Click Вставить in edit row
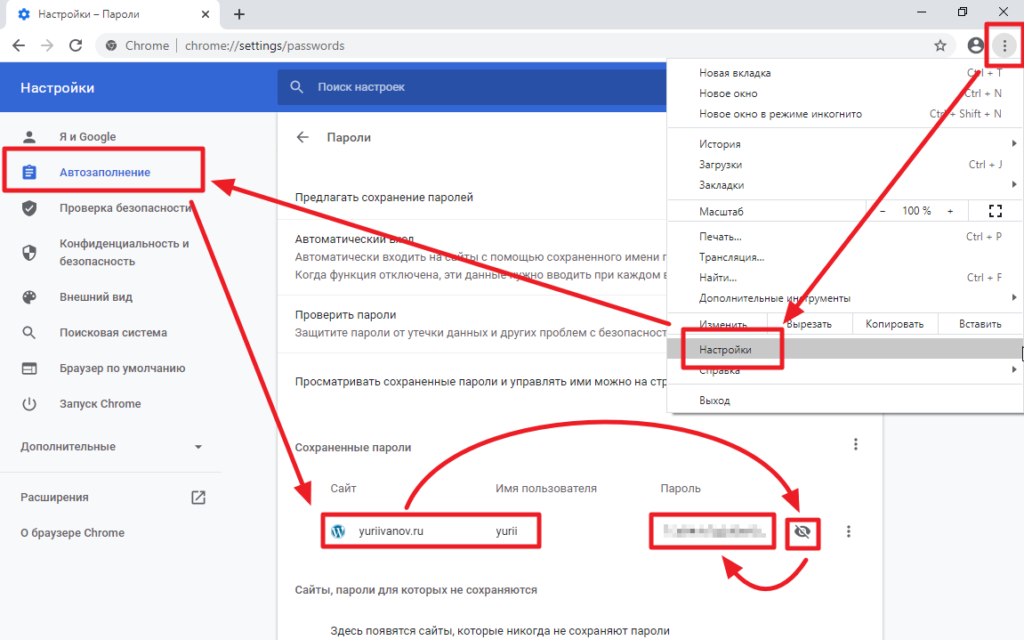The width and height of the screenshot is (1024, 640). coord(980,324)
